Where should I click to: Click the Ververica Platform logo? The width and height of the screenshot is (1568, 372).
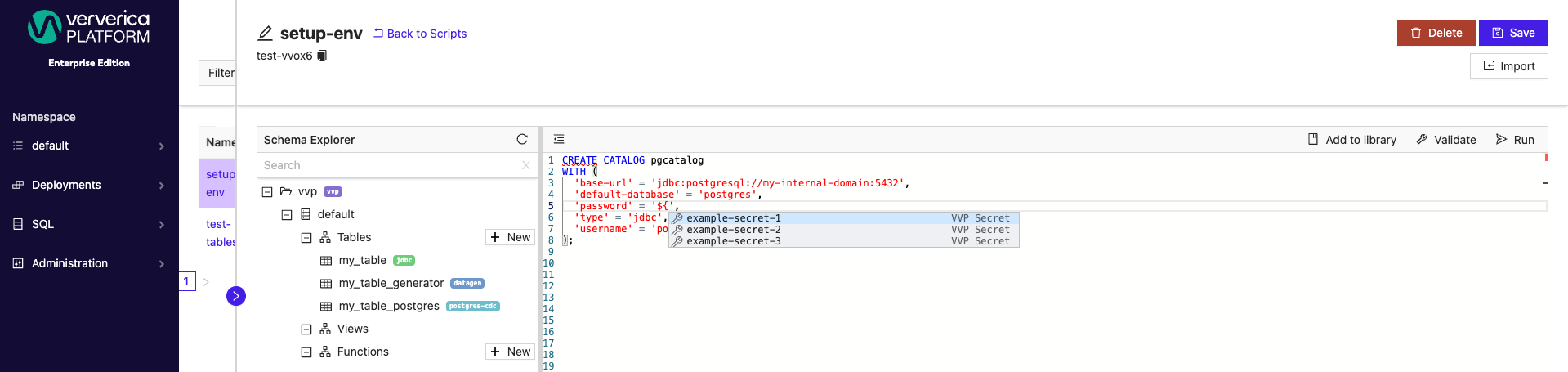click(x=88, y=28)
